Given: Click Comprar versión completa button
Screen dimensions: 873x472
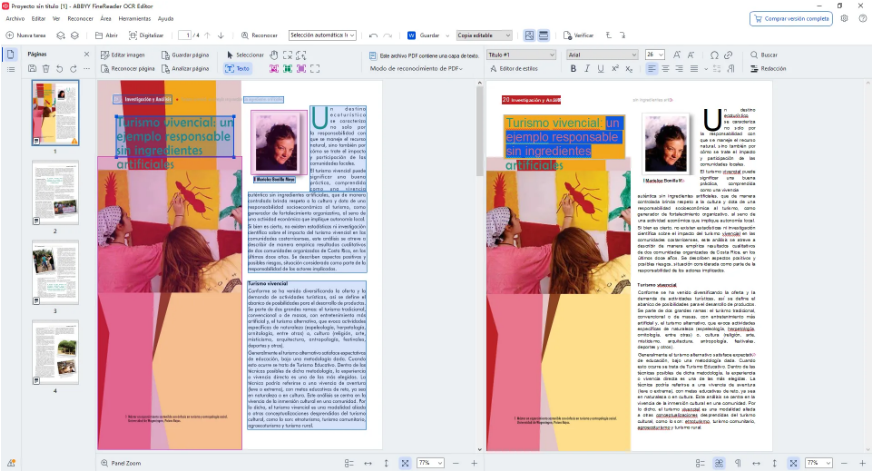Looking at the screenshot, I should coord(791,18).
